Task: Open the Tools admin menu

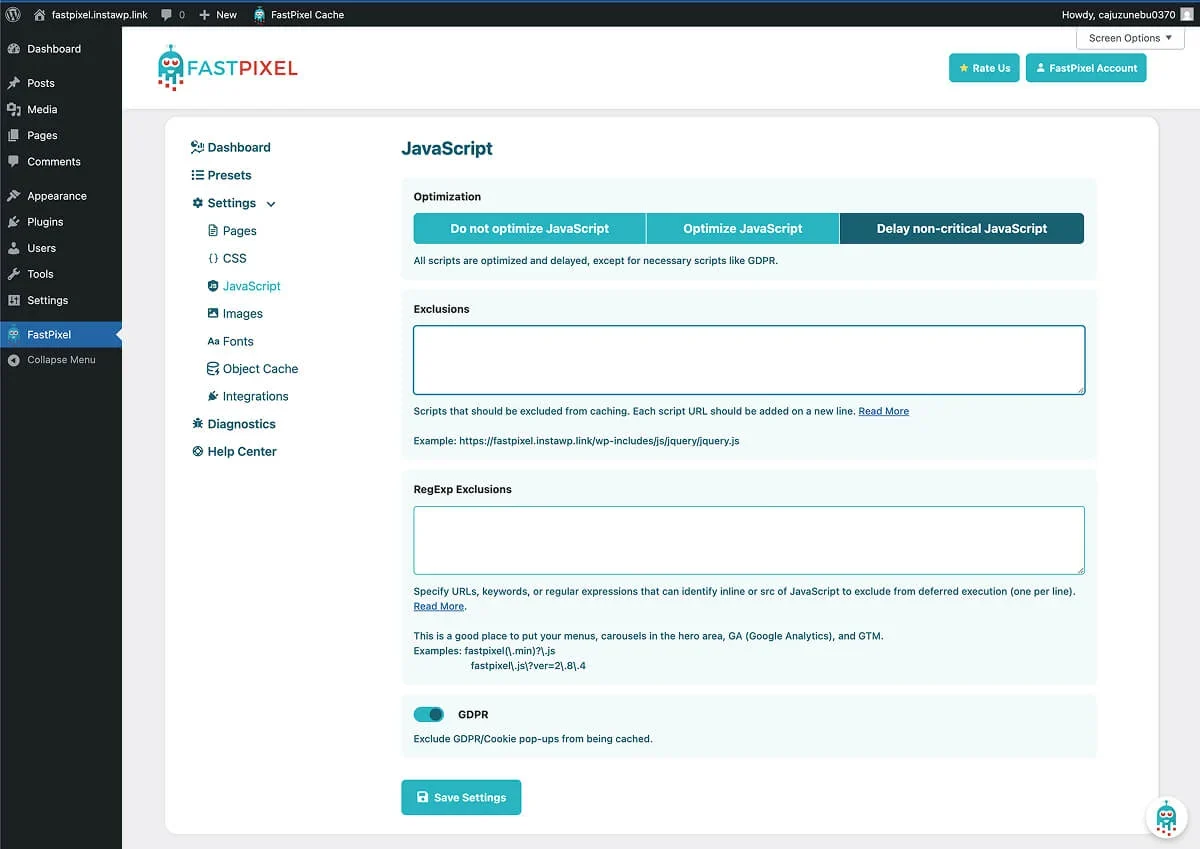Action: point(61,274)
